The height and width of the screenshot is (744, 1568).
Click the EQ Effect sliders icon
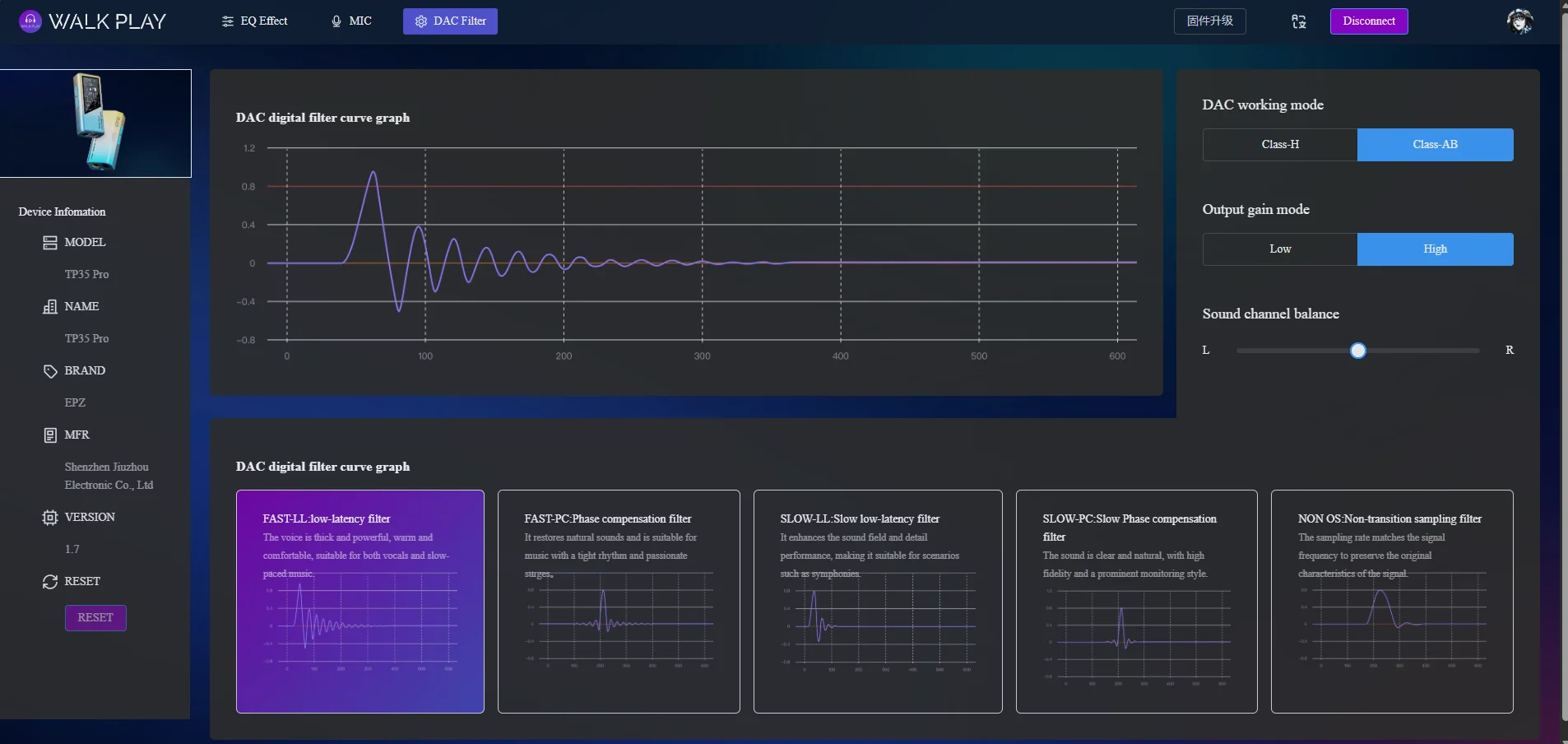pos(228,21)
